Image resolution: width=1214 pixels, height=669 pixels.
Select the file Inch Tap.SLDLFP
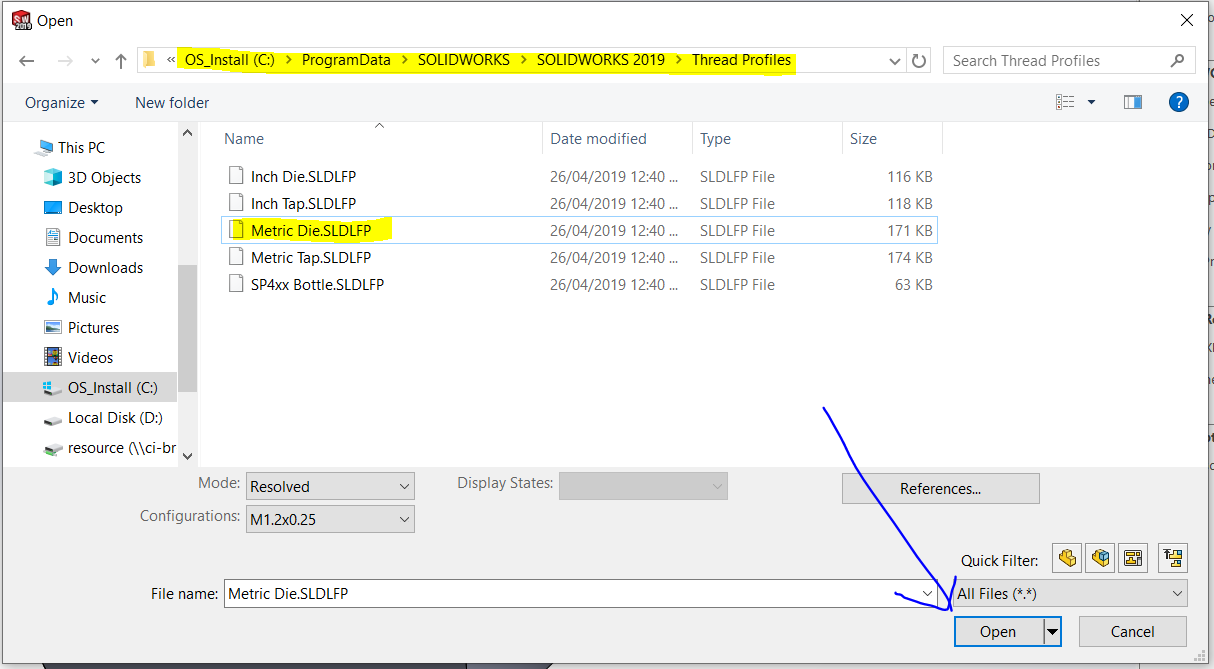click(x=303, y=204)
